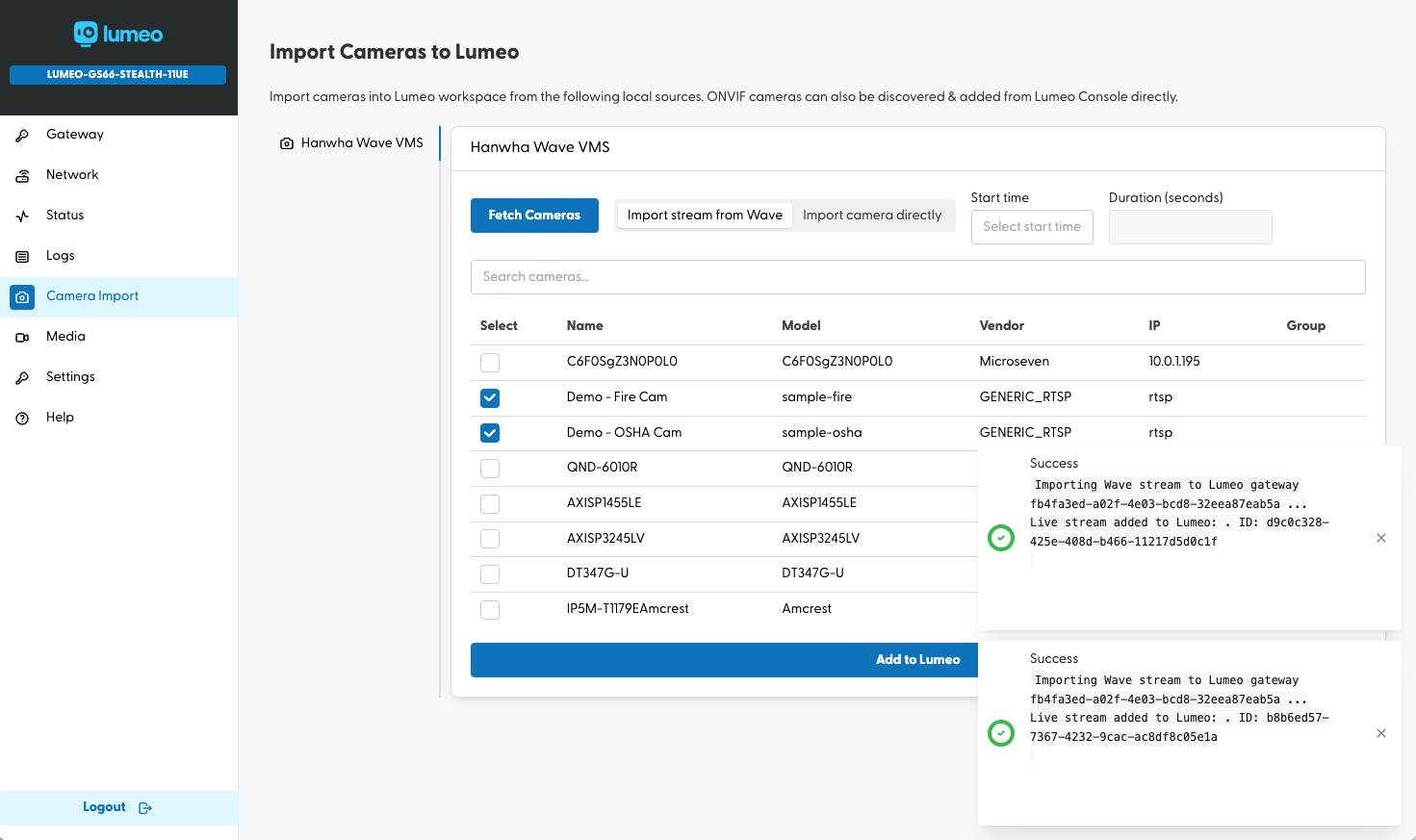Click the sample-osha model cell
This screenshot has width=1416, height=840.
[x=822, y=433]
